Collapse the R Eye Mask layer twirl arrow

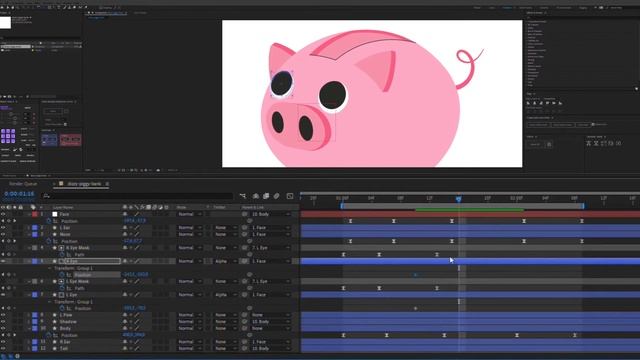pyautogui.click(x=29, y=248)
